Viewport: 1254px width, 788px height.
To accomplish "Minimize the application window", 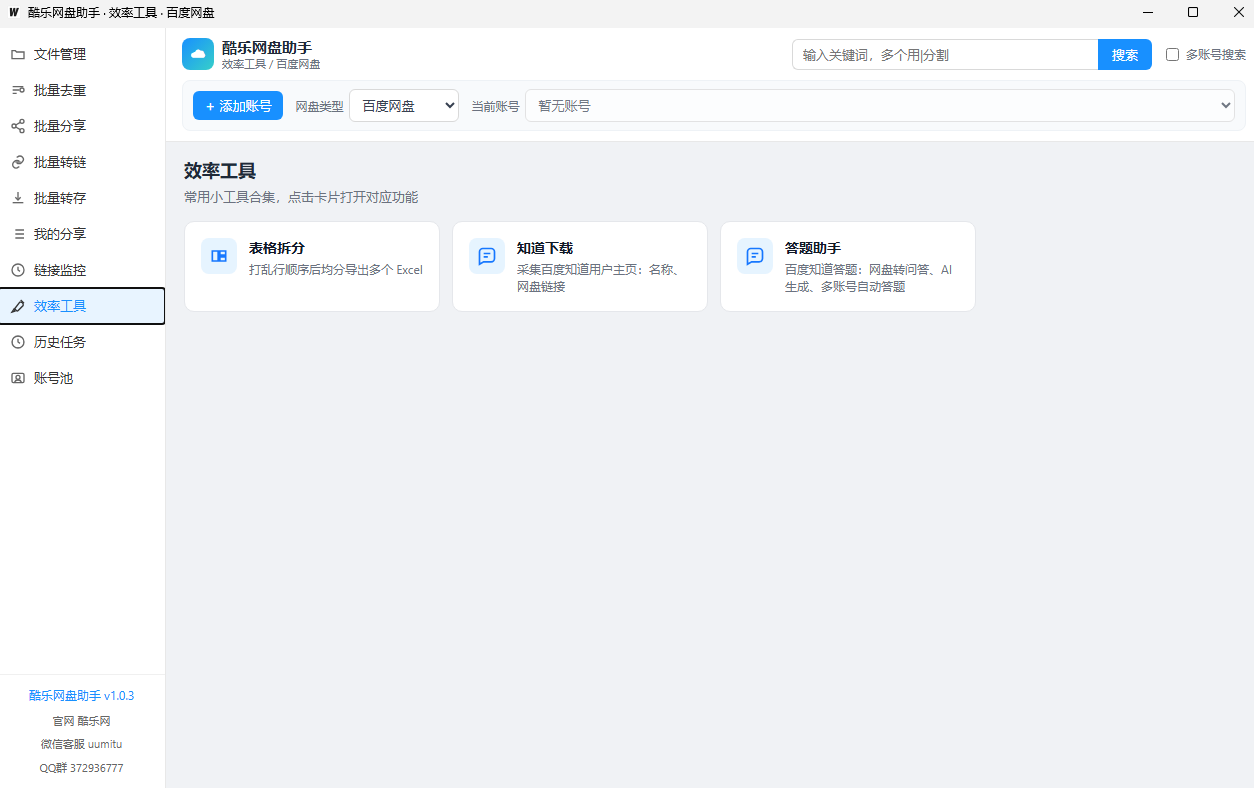I will tap(1148, 12).
